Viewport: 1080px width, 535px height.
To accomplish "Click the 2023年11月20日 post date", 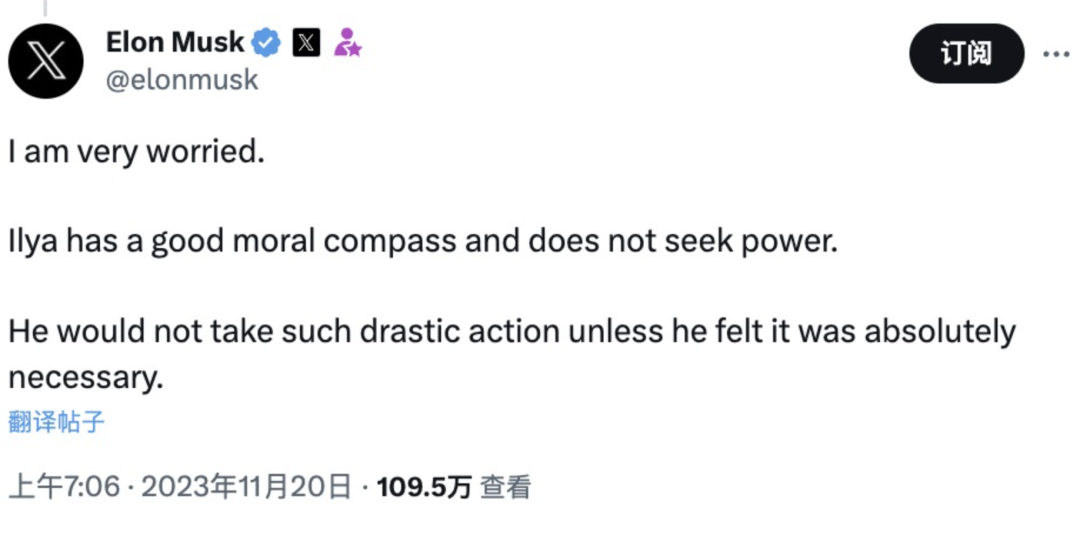I will click(x=246, y=487).
